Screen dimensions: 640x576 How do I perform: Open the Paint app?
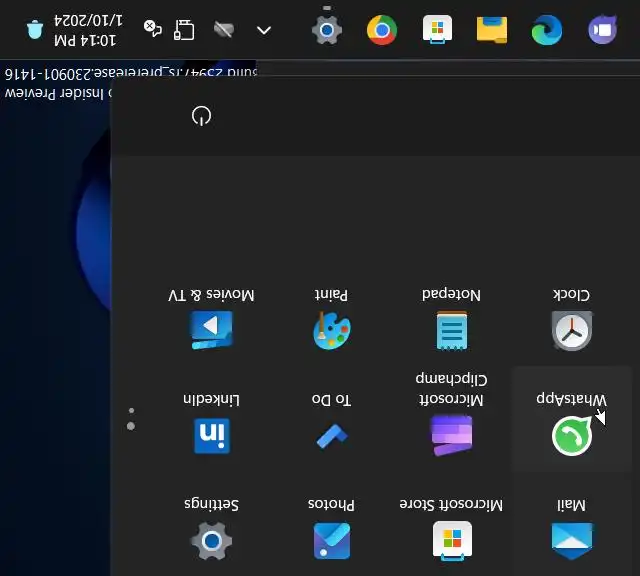click(x=331, y=320)
